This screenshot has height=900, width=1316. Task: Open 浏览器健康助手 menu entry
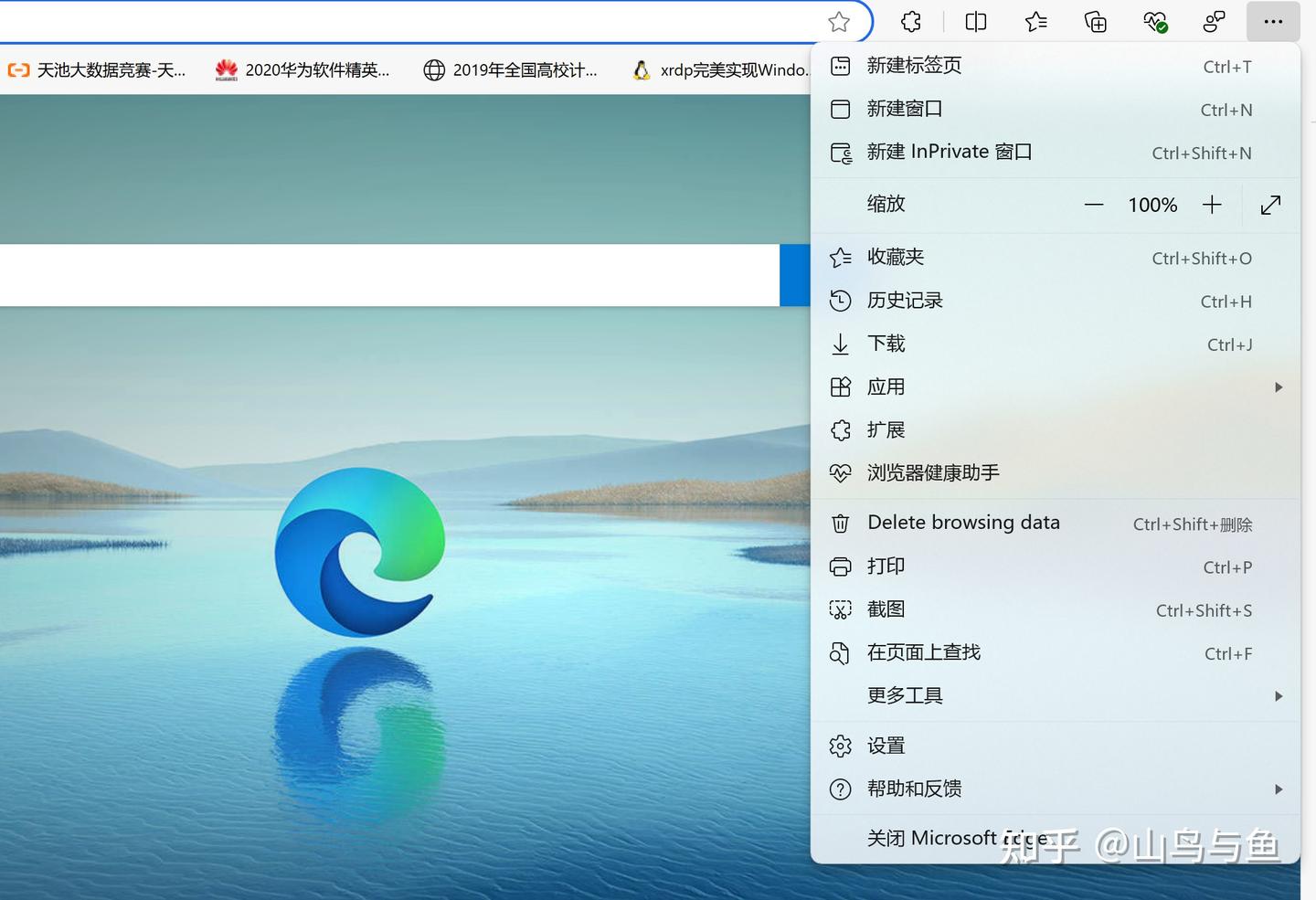1056,472
